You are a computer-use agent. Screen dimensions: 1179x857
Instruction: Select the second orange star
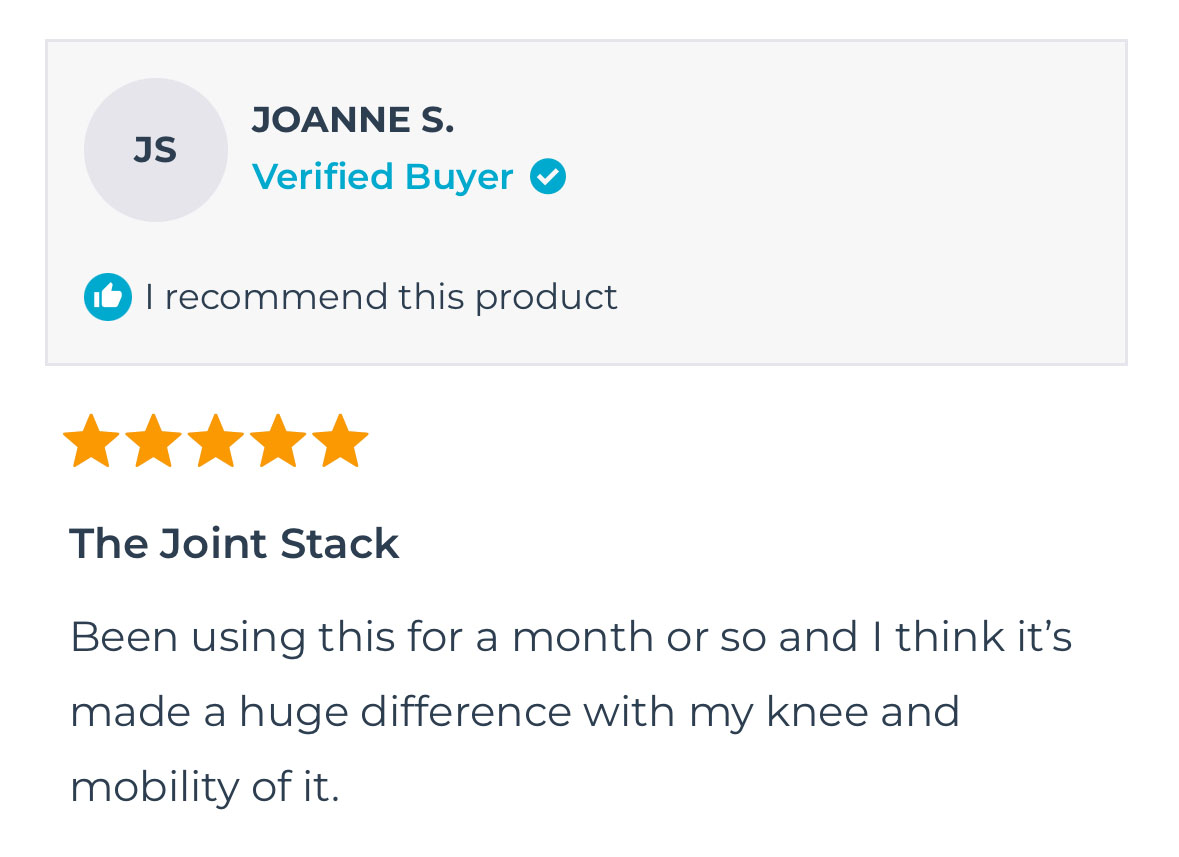tap(153, 442)
